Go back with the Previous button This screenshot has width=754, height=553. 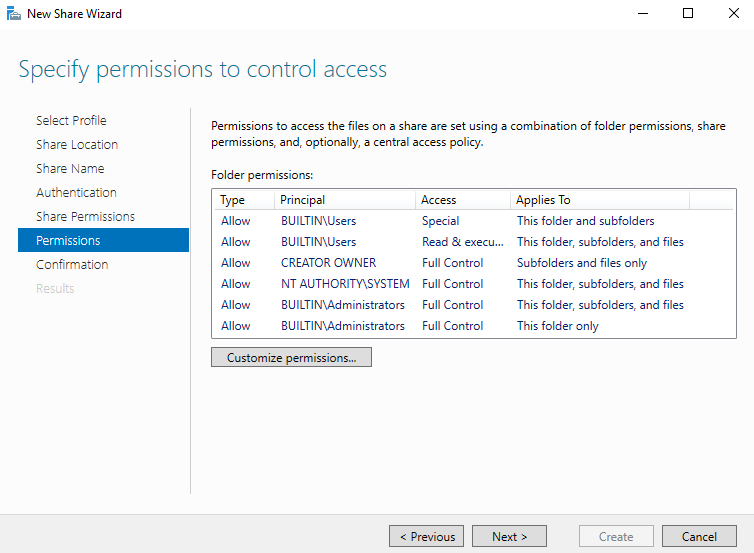click(x=427, y=536)
